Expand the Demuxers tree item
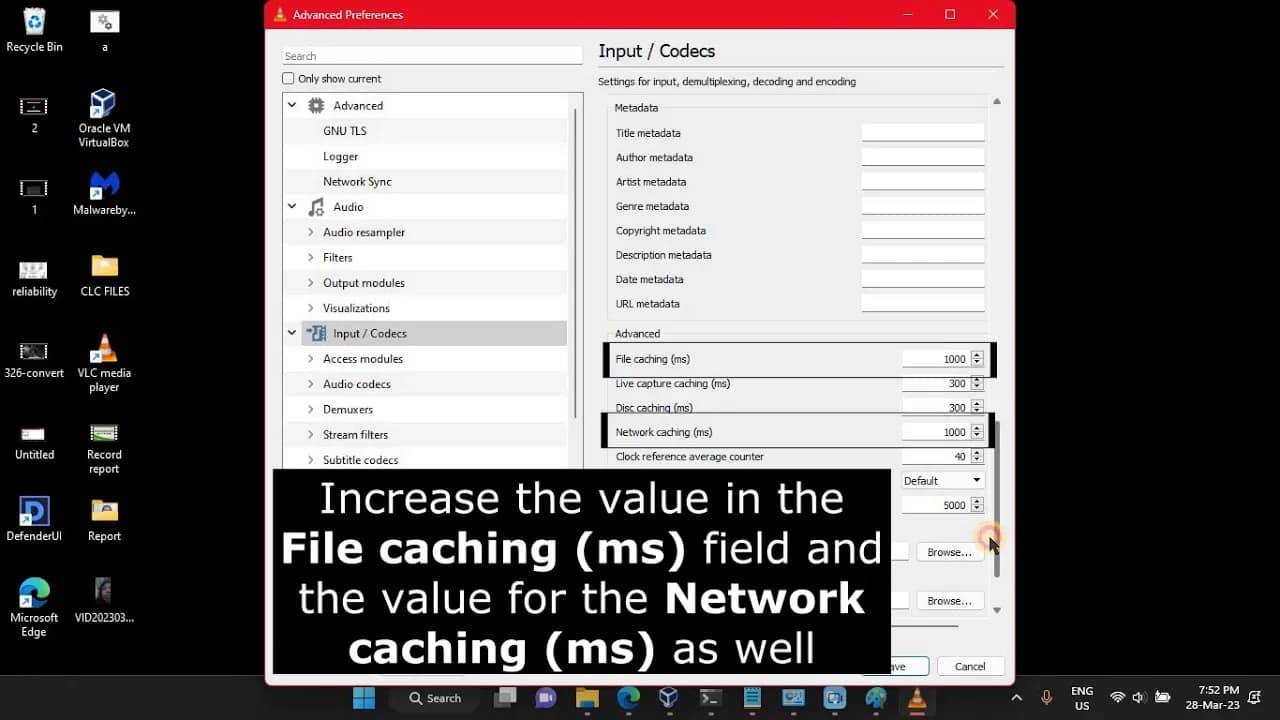This screenshot has height=720, width=1280. coord(311,409)
